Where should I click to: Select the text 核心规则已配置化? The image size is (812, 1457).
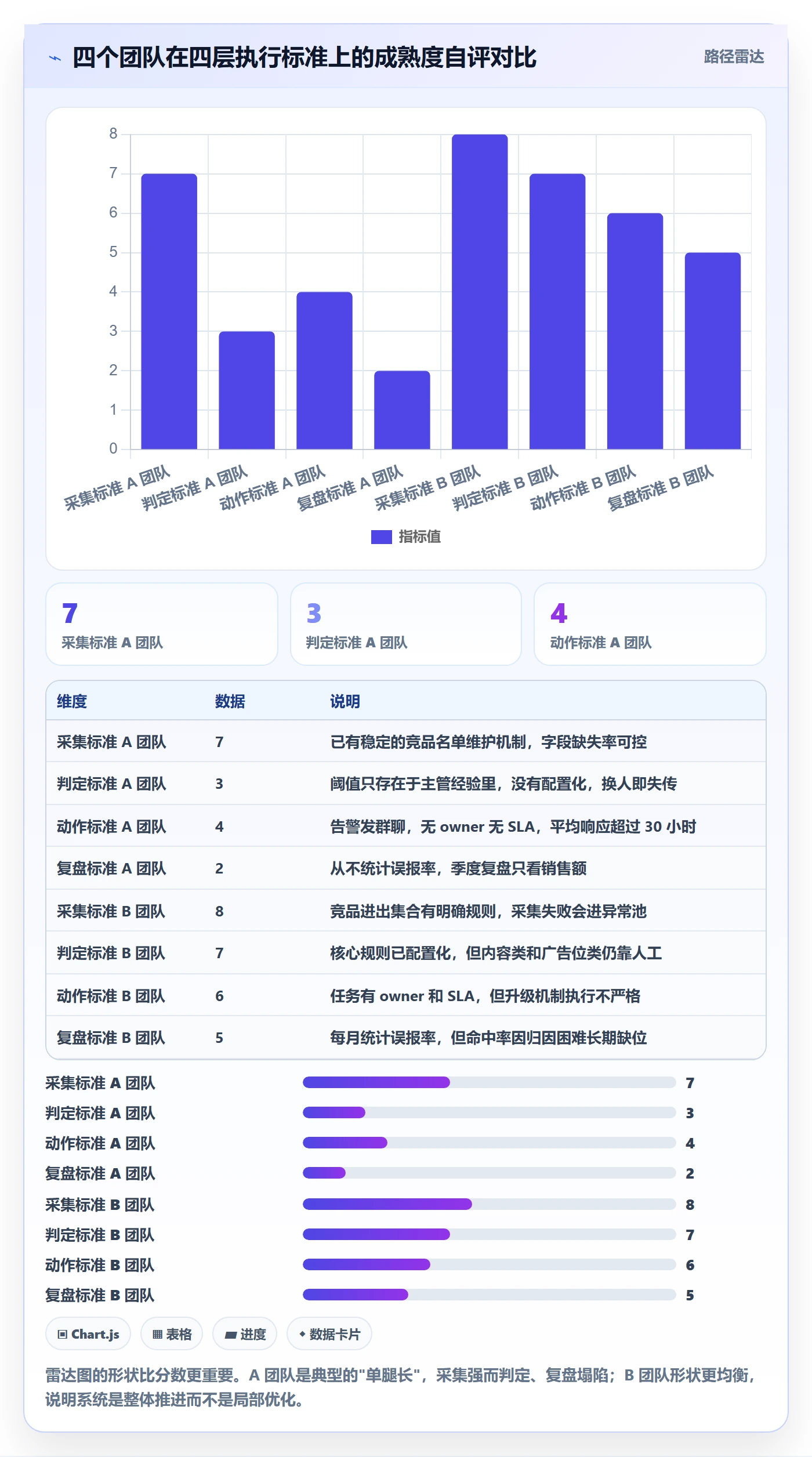point(390,953)
